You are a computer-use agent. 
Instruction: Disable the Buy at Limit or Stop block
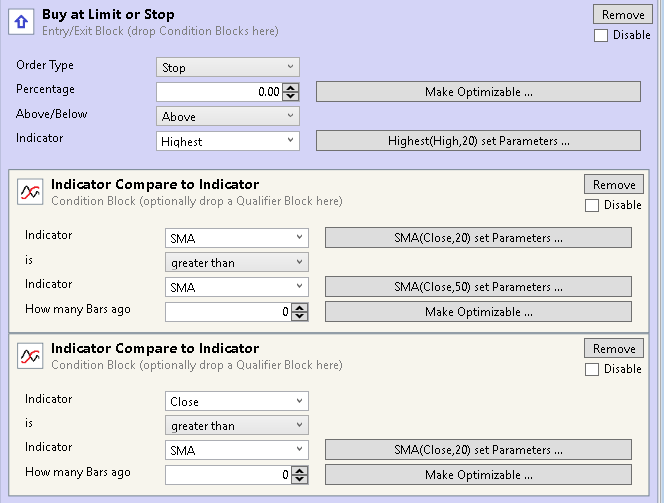click(x=600, y=35)
